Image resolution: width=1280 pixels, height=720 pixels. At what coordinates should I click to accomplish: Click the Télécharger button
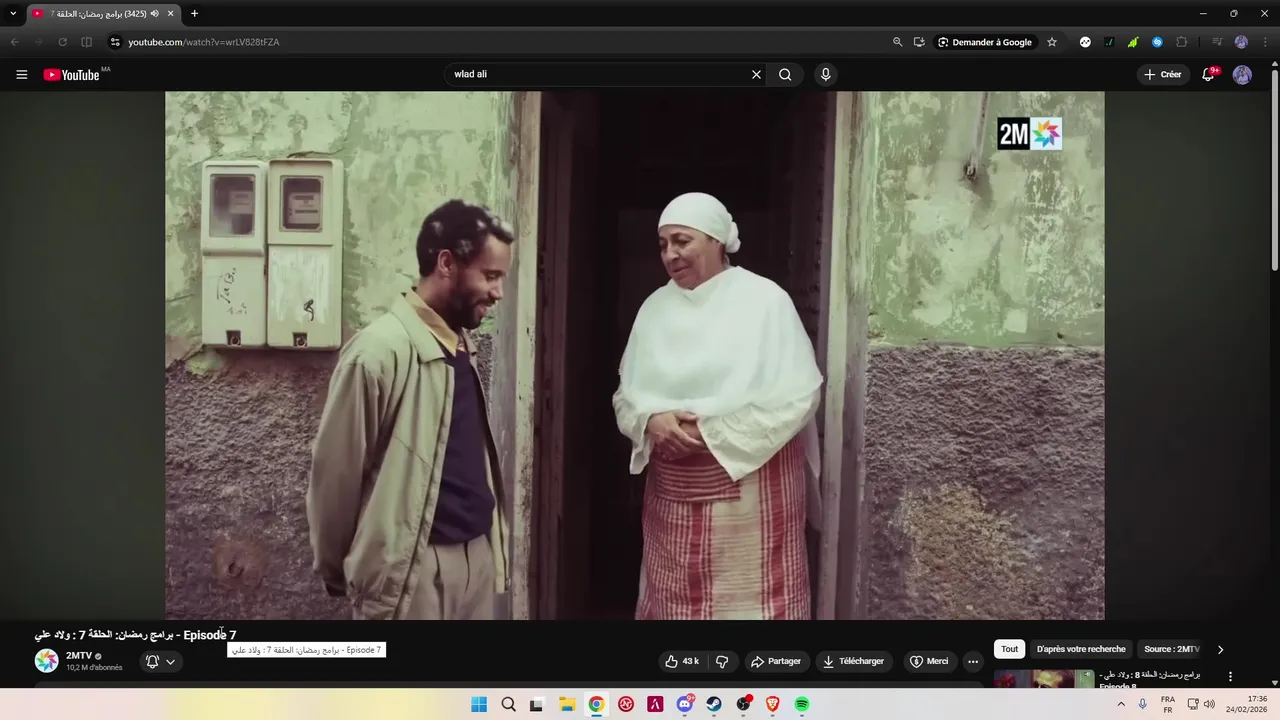pyautogui.click(x=853, y=661)
